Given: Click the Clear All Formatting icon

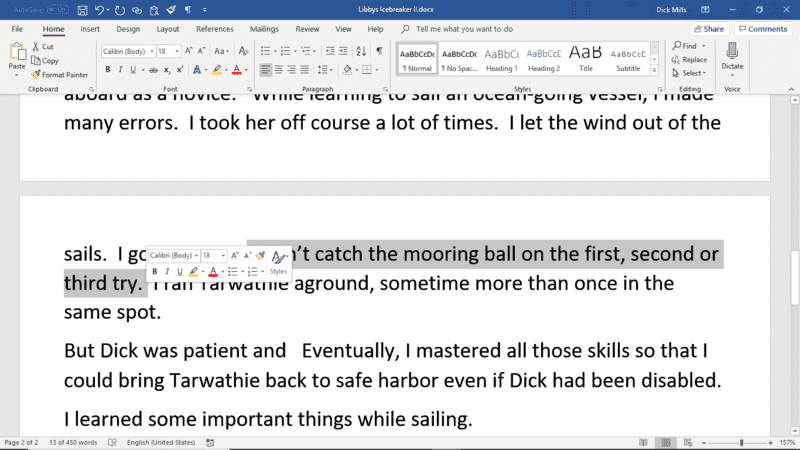Looking at the screenshot, I should [245, 51].
